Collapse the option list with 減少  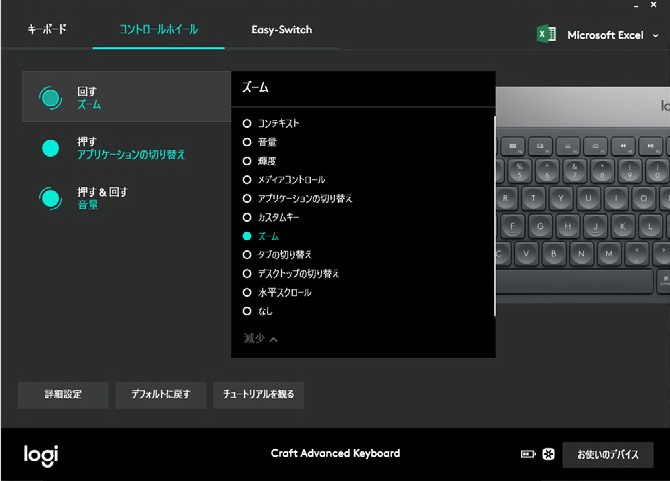261,339
